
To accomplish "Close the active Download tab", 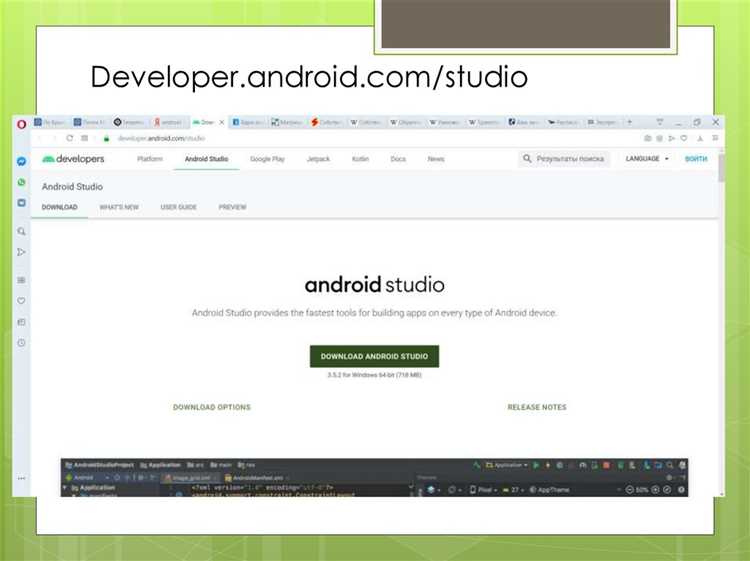I will (x=221, y=122).
